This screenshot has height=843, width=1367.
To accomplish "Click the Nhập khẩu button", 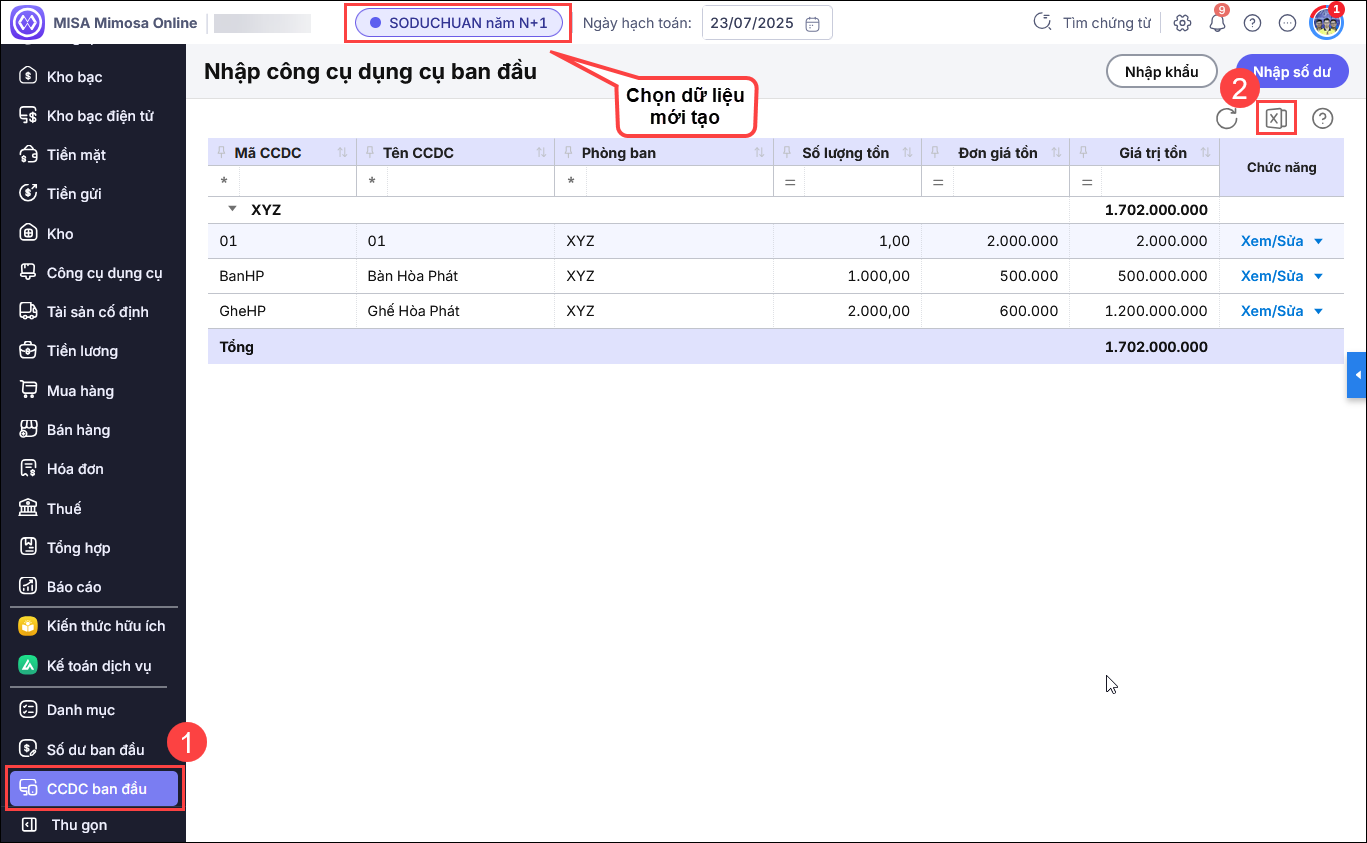I will click(1160, 72).
